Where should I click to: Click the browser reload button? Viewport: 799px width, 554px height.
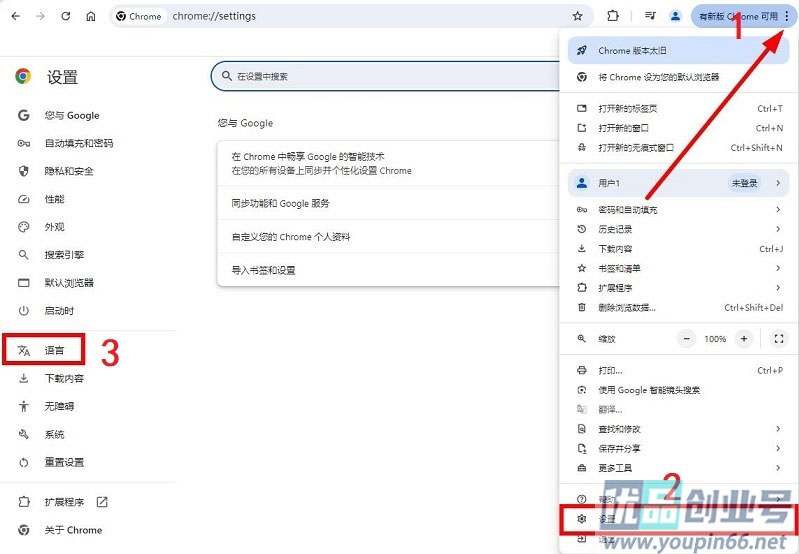[x=66, y=16]
